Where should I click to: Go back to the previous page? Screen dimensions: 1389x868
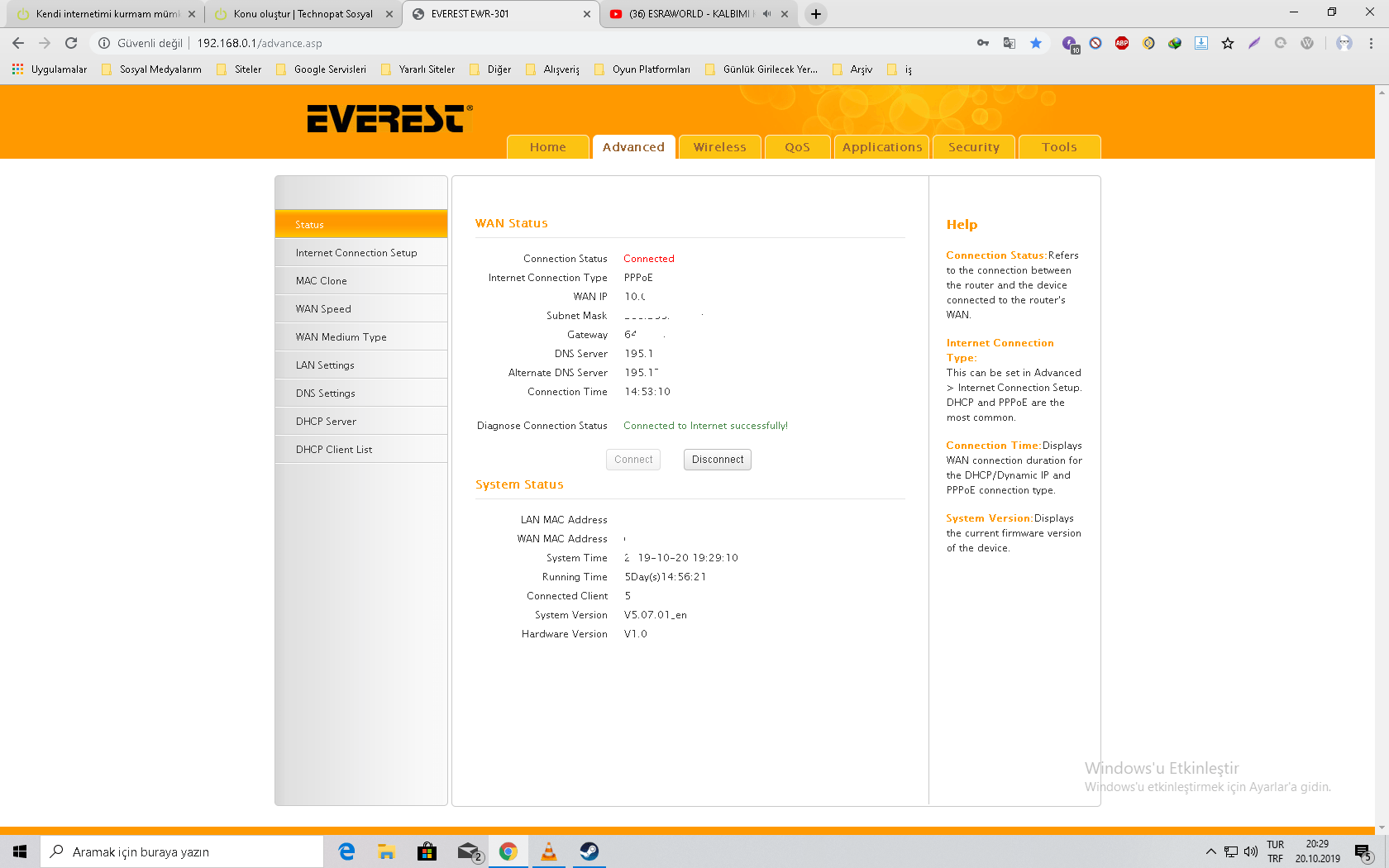[18, 43]
